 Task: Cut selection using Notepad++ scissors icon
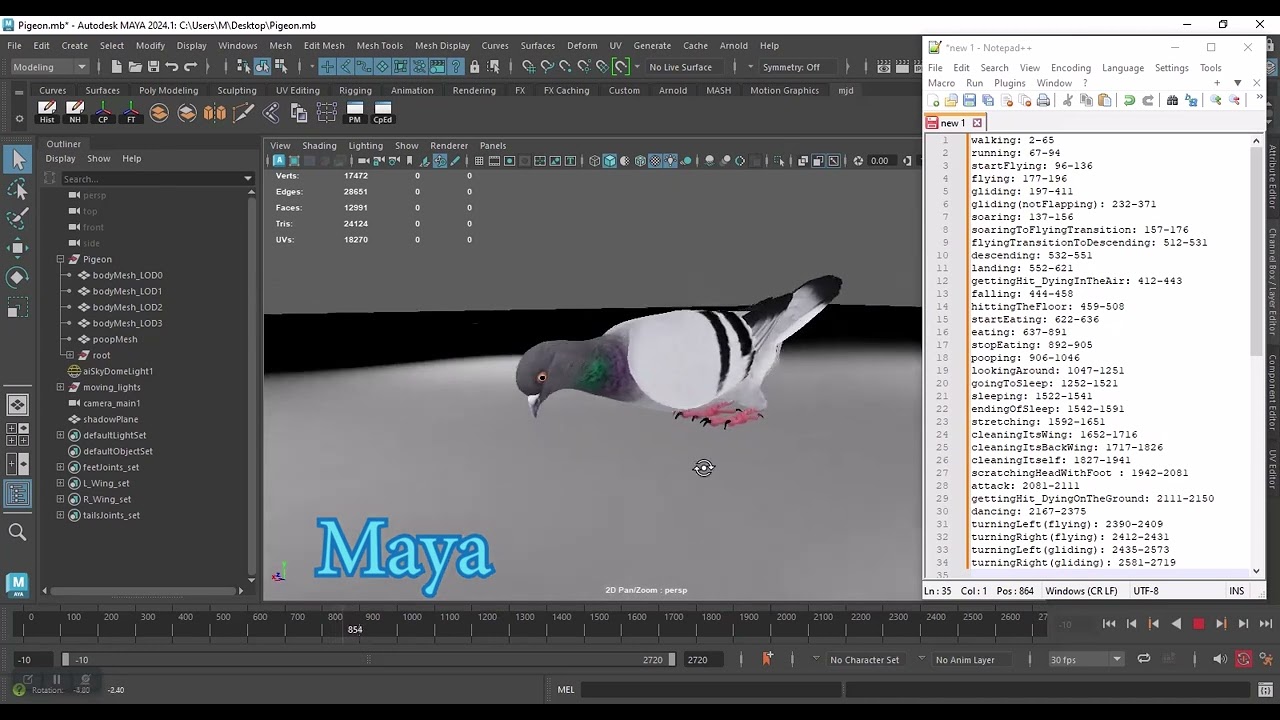(1067, 101)
